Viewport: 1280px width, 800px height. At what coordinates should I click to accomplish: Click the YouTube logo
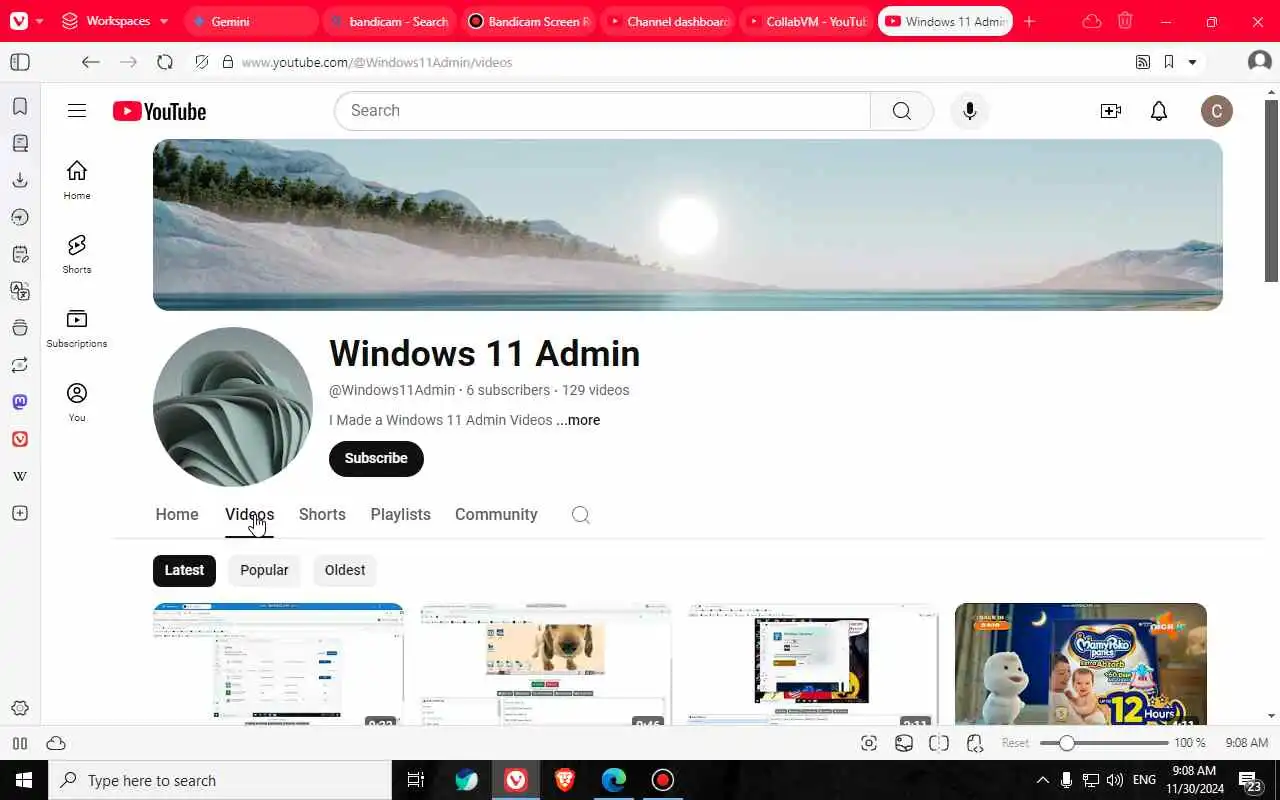click(160, 111)
